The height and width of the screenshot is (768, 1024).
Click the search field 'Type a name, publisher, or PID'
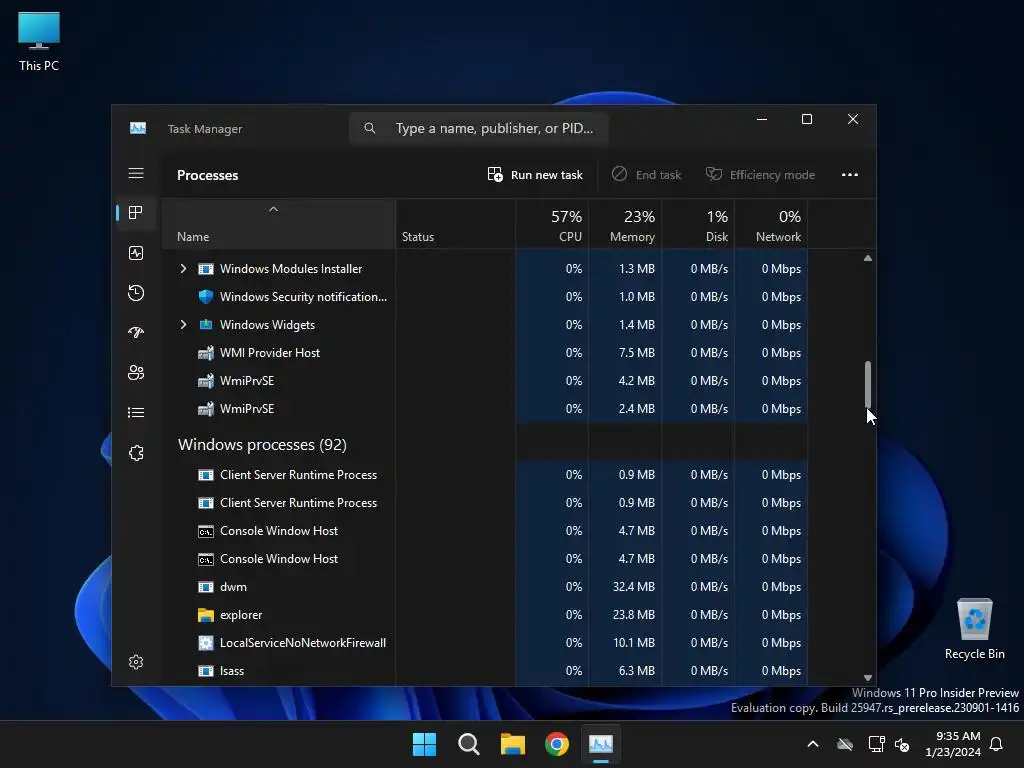click(479, 128)
